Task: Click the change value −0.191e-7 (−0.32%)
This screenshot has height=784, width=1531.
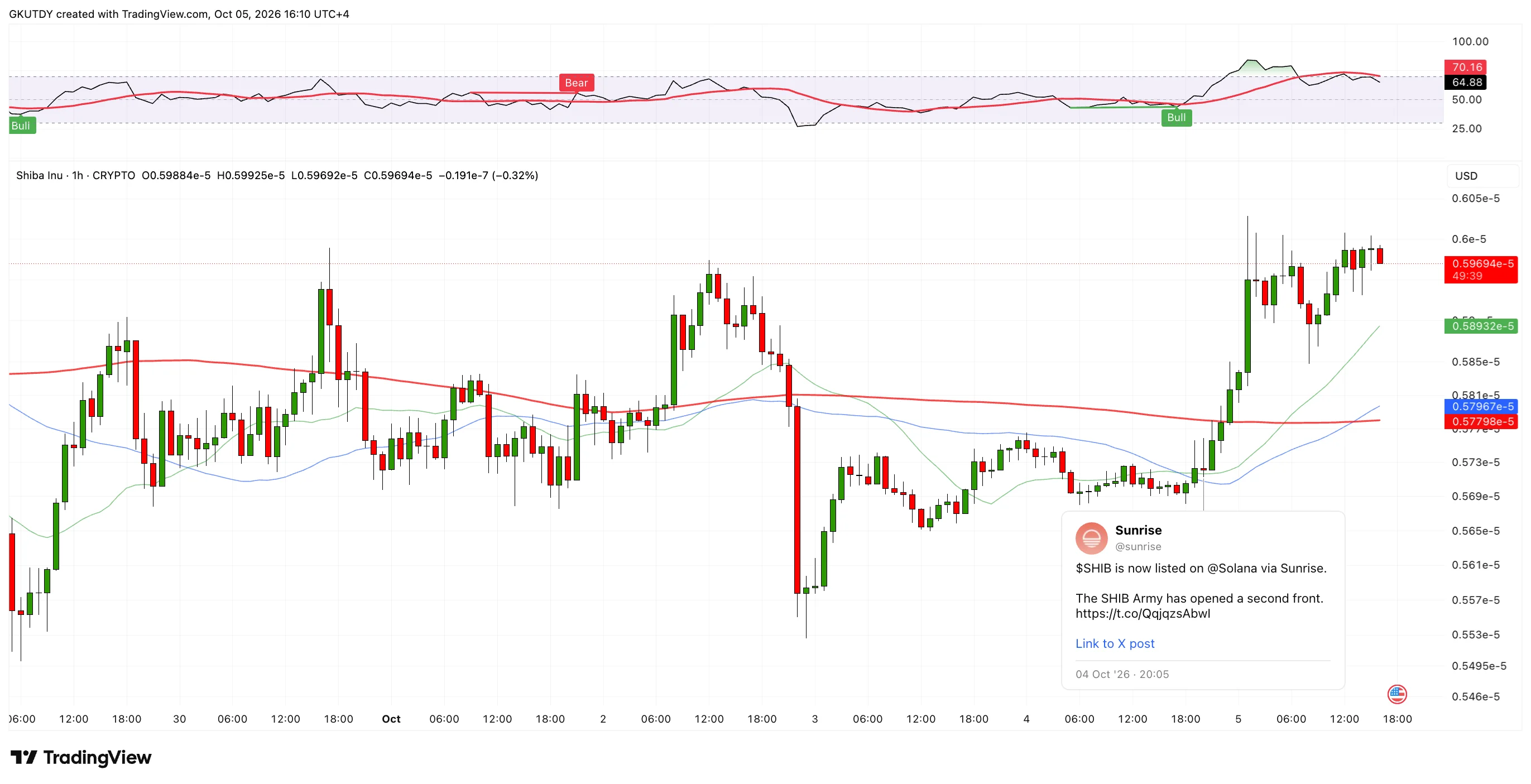Action: click(x=488, y=175)
